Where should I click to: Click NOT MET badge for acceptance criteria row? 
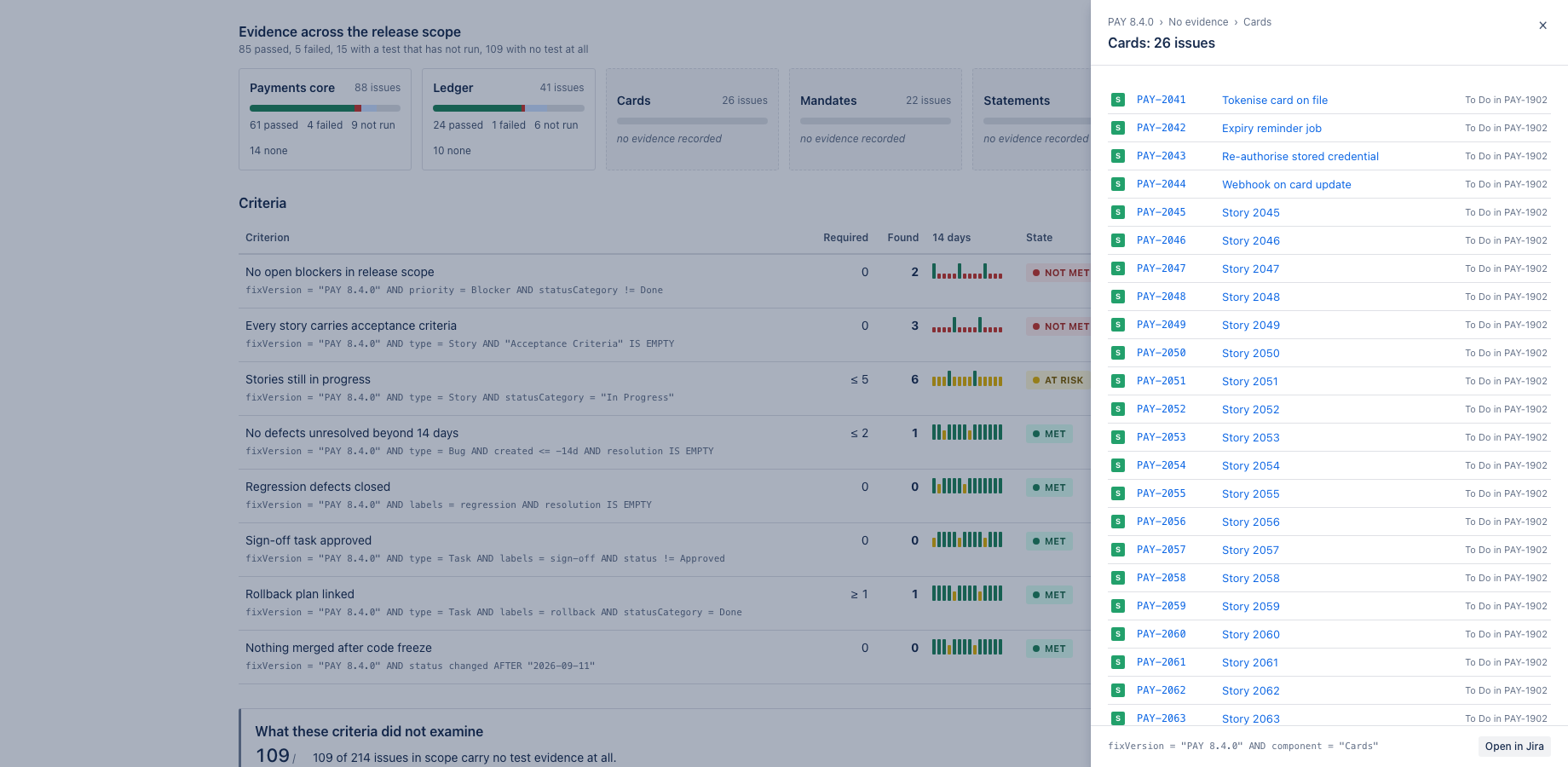[1059, 326]
